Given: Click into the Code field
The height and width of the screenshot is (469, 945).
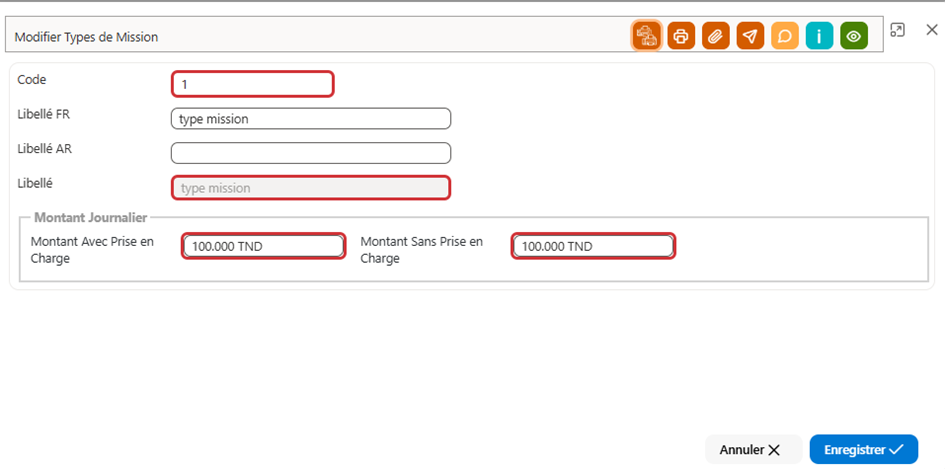Looking at the screenshot, I should click(253, 84).
